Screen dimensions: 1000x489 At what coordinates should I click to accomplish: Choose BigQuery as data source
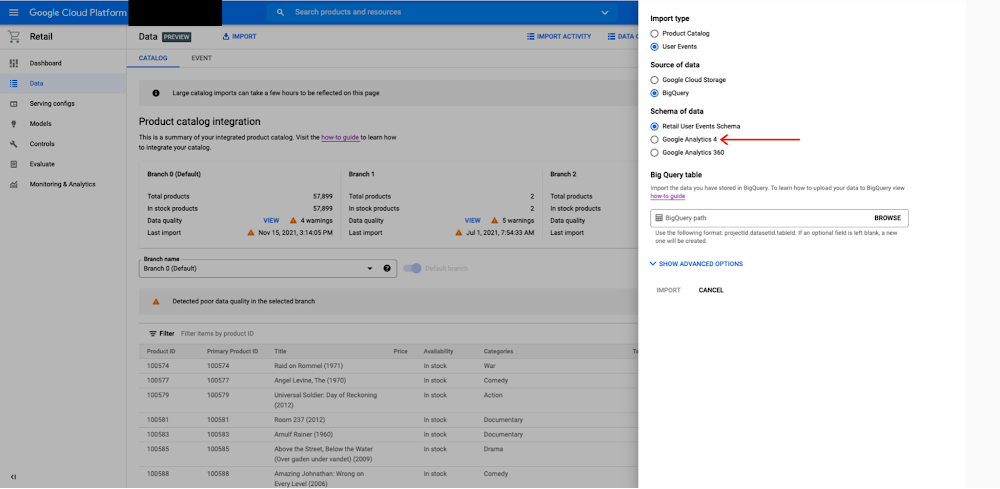tap(654, 93)
